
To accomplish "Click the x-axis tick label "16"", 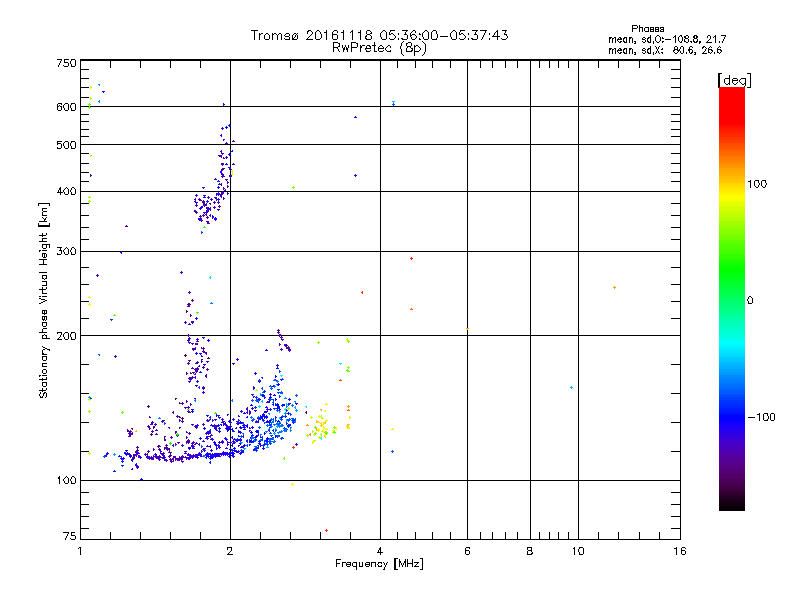I will click(680, 551).
